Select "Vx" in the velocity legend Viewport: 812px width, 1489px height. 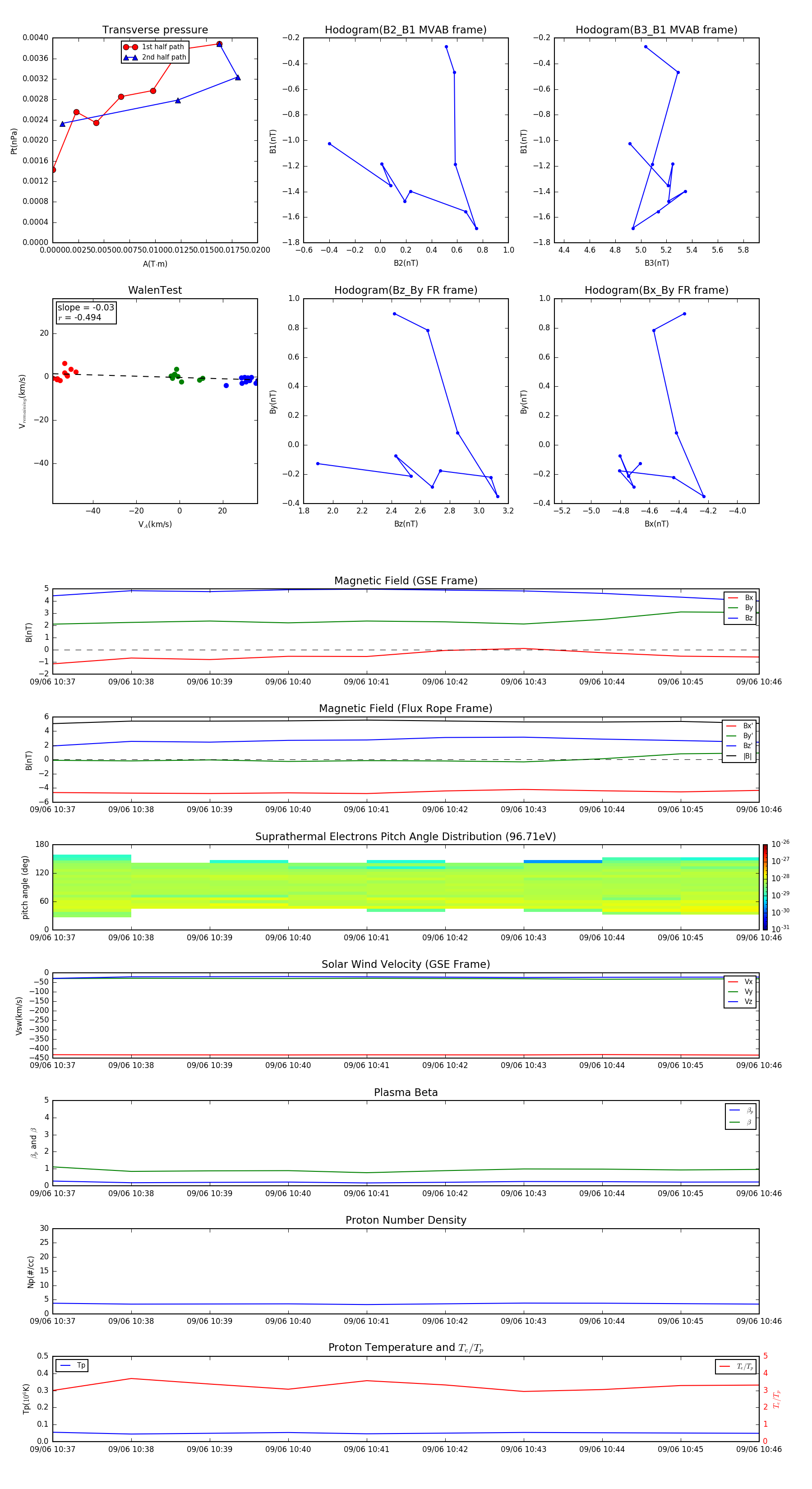(x=740, y=981)
